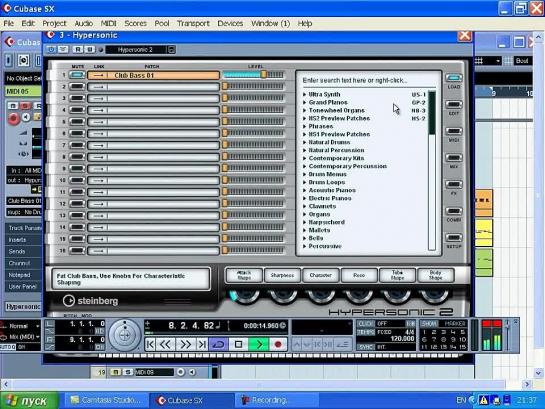Toggle the CLICK metronome in transport
Image resolution: width=545 pixels, height=409 pixels.
365,324
